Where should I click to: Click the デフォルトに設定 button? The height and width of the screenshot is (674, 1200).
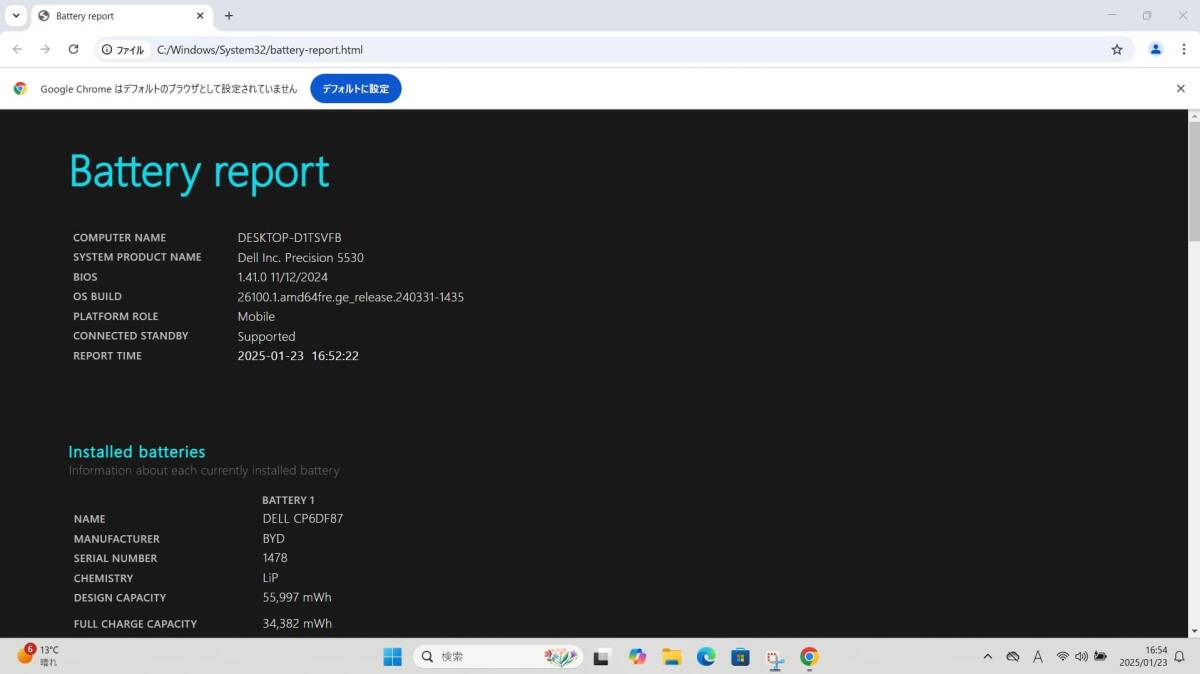(356, 88)
